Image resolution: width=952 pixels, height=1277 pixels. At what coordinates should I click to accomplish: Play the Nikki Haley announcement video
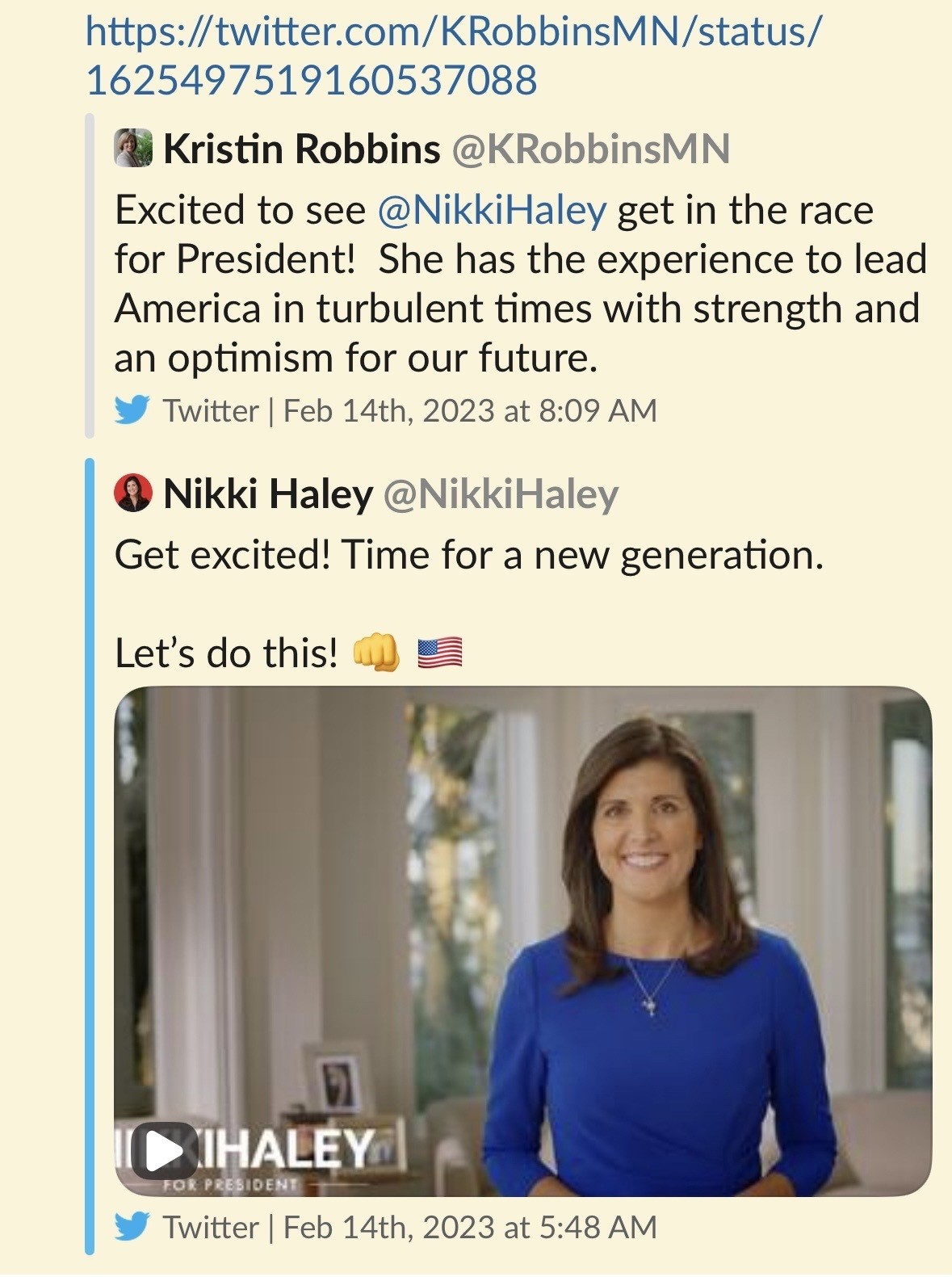pyautogui.click(x=165, y=1151)
